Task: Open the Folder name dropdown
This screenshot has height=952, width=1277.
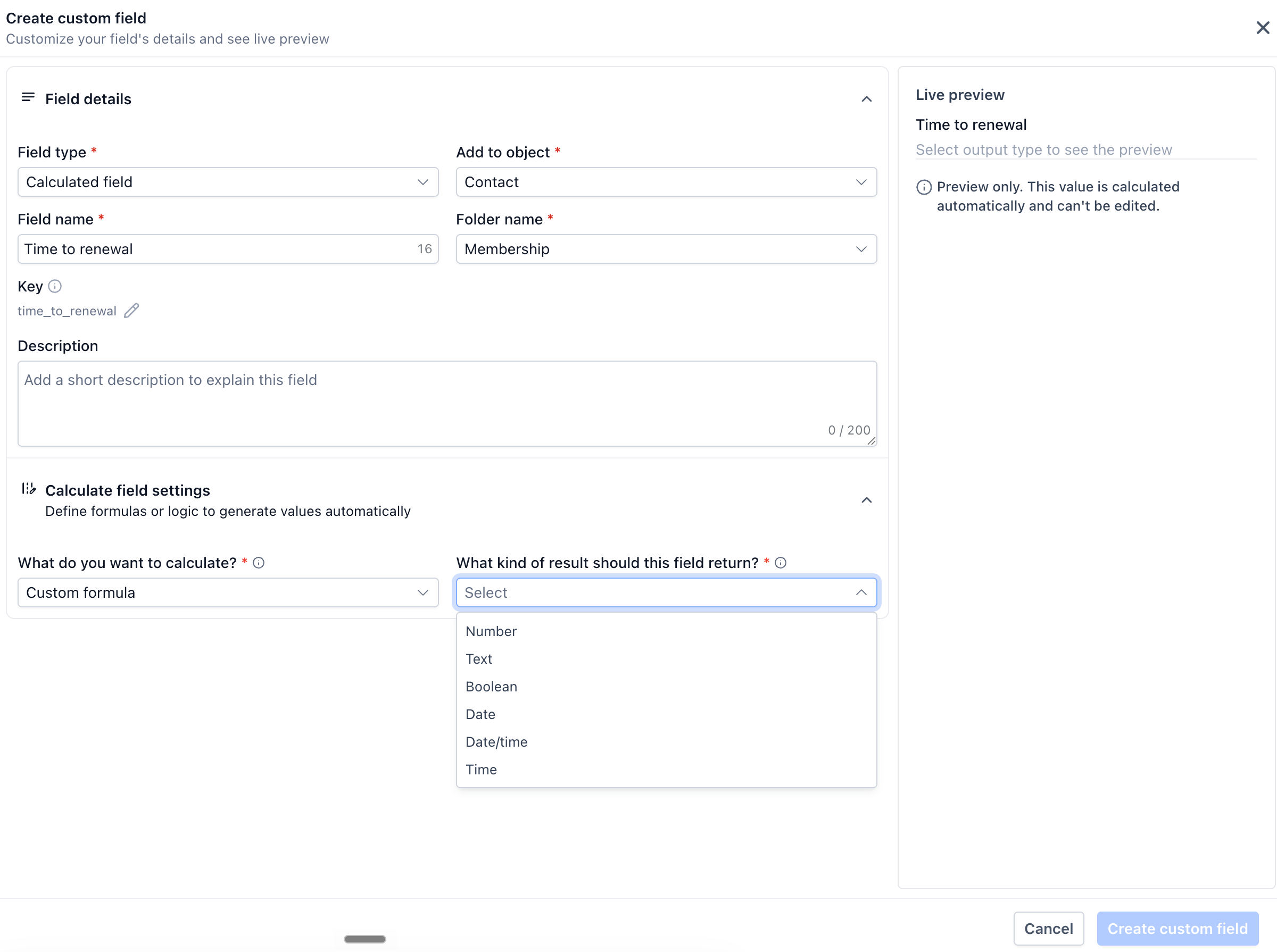Action: coord(666,249)
